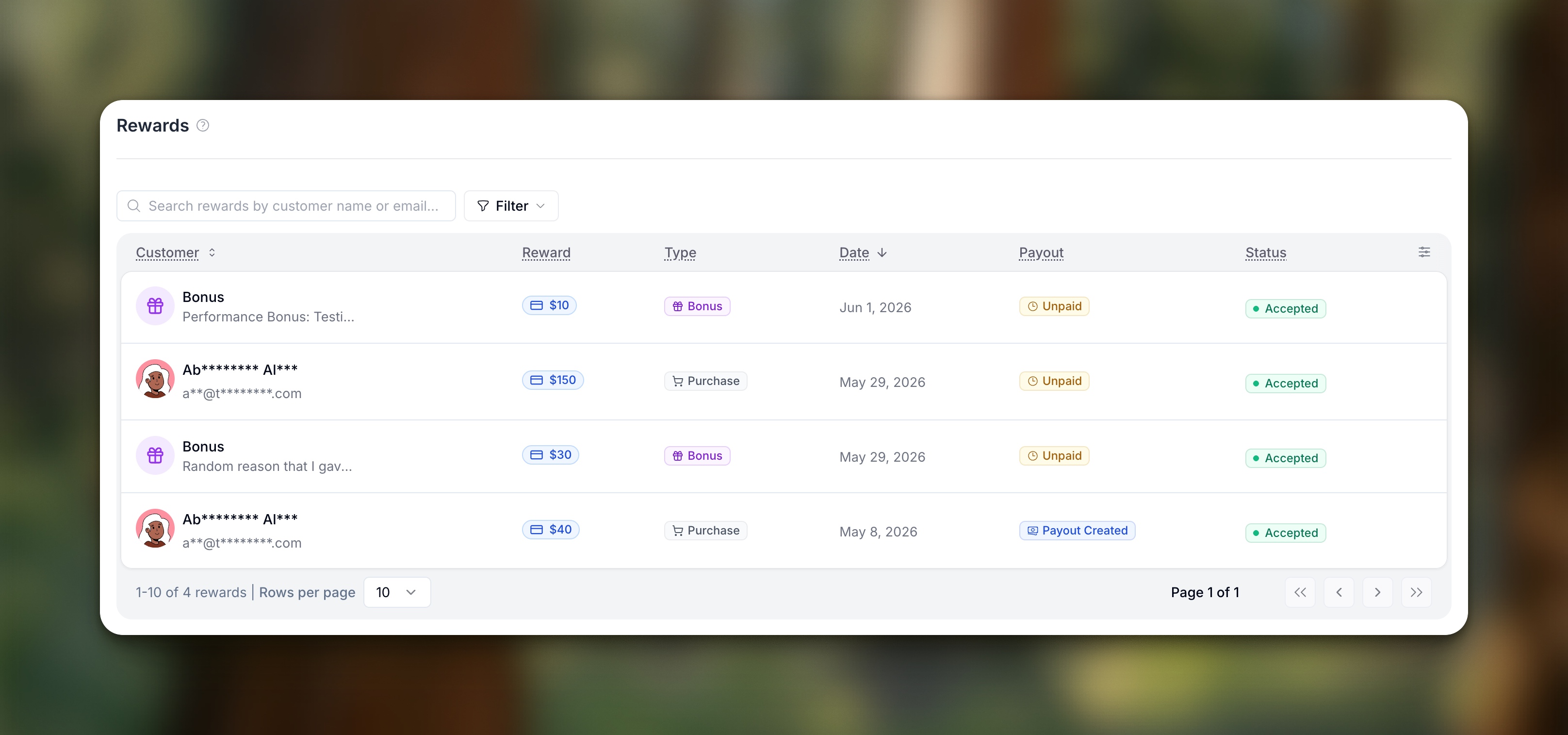This screenshot has height=735, width=1568.
Task: Click the gift icon on the $30 bonus row
Action: point(155,455)
